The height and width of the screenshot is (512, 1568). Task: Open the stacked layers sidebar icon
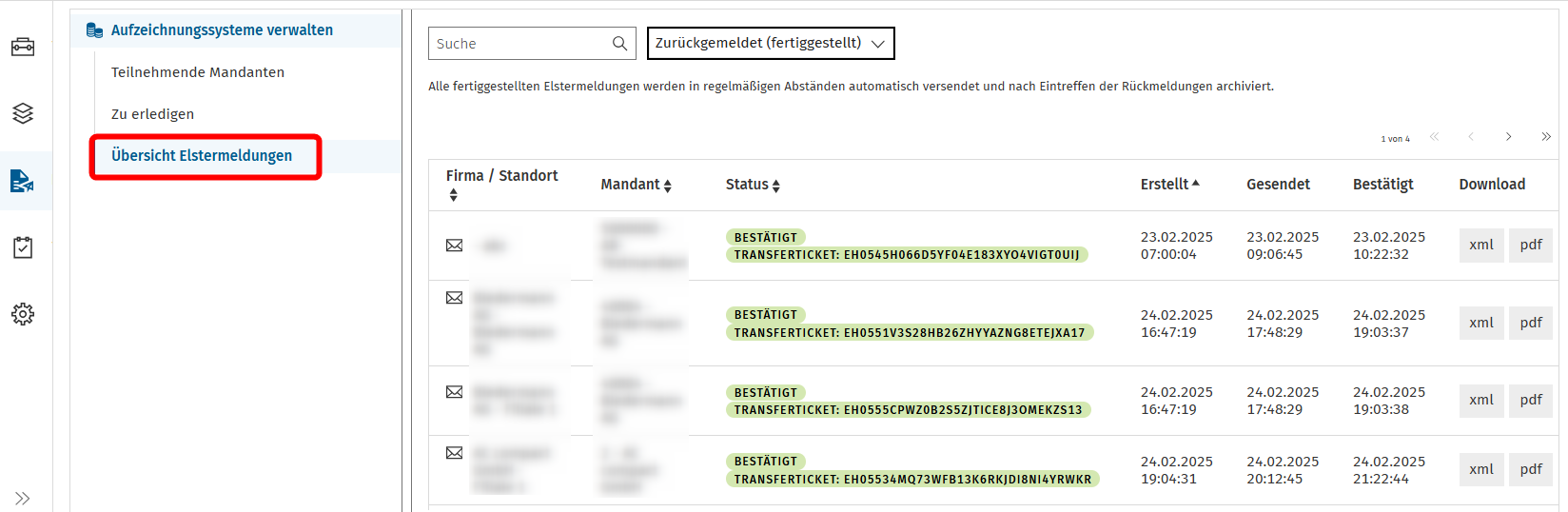point(23,113)
